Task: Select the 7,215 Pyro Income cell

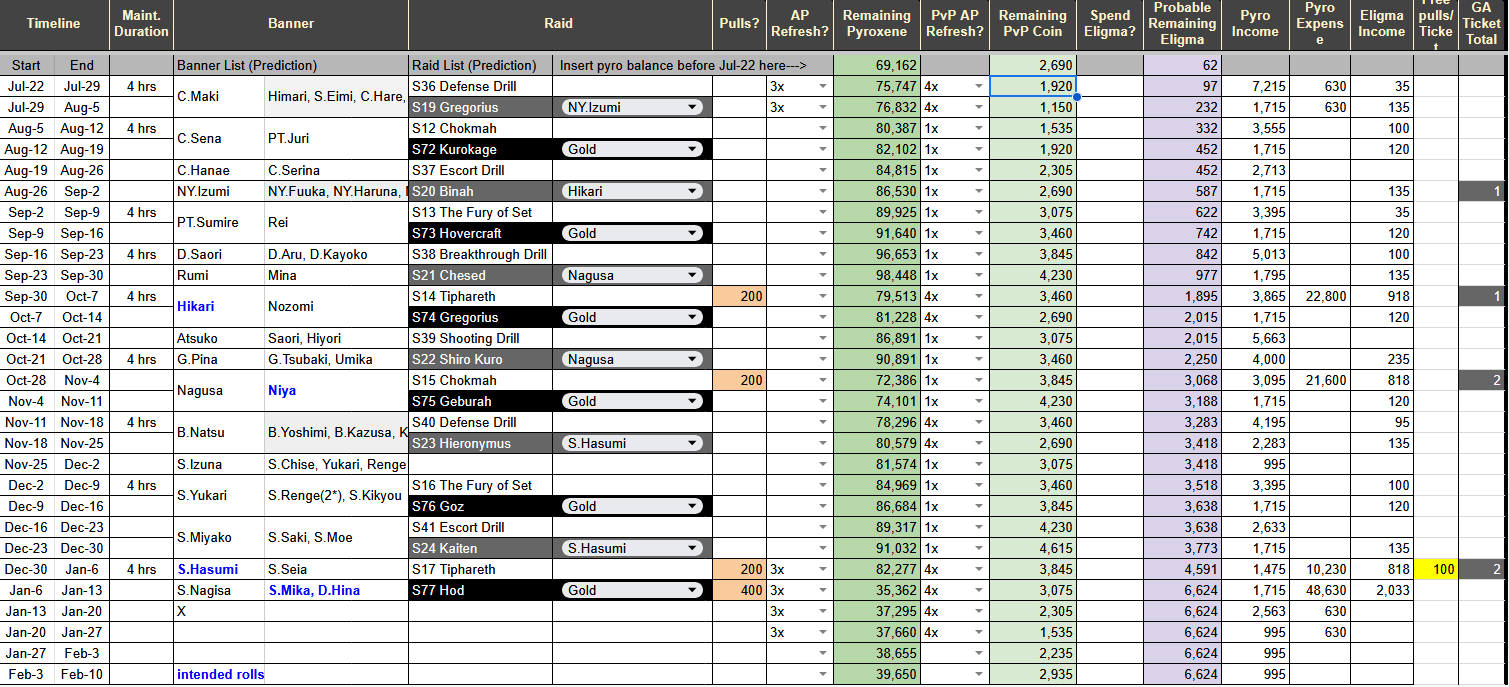Action: [x=1255, y=87]
